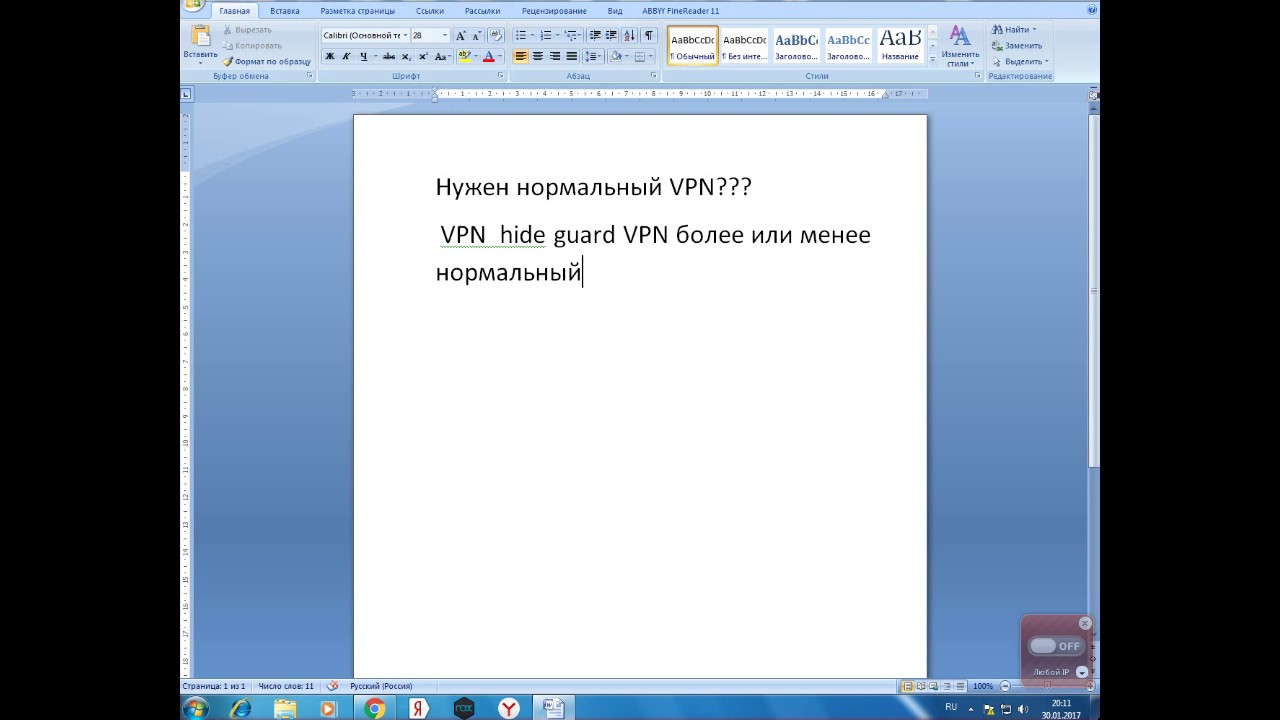Click the Word help question icon
Image resolution: width=1280 pixels, height=720 pixels.
tap(1091, 10)
